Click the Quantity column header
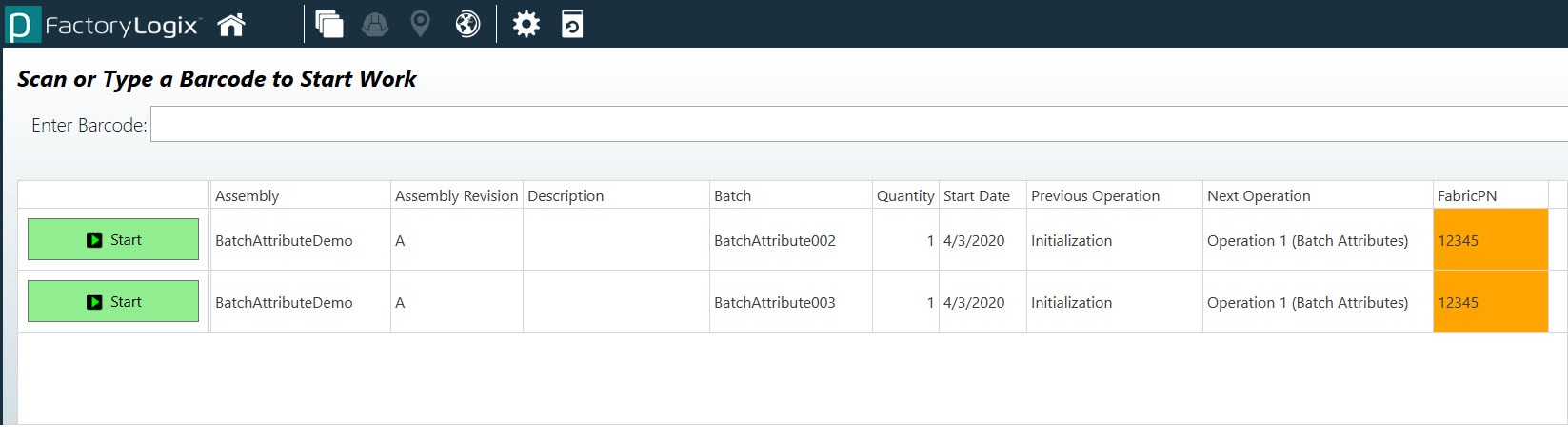The height and width of the screenshot is (427, 1568). pos(905,196)
